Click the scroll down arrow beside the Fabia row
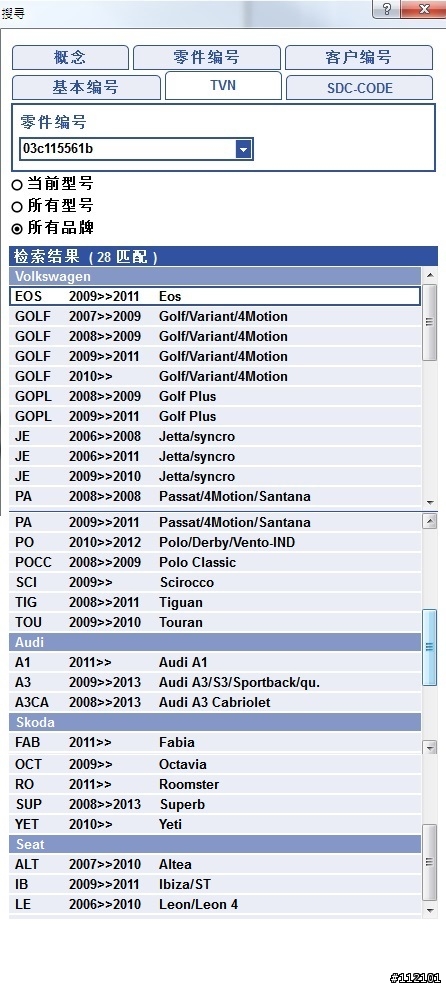Viewport: 446px width, 986px height. pyautogui.click(x=430, y=747)
